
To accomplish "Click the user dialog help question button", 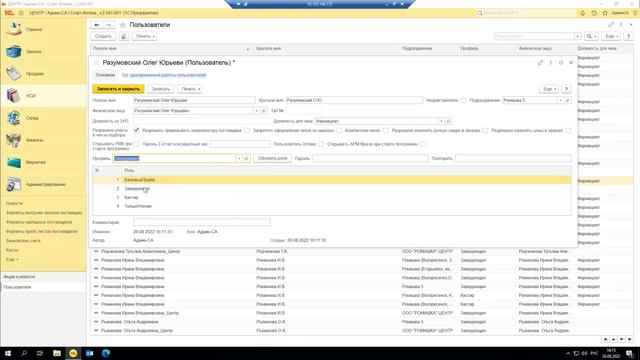I will [x=566, y=89].
